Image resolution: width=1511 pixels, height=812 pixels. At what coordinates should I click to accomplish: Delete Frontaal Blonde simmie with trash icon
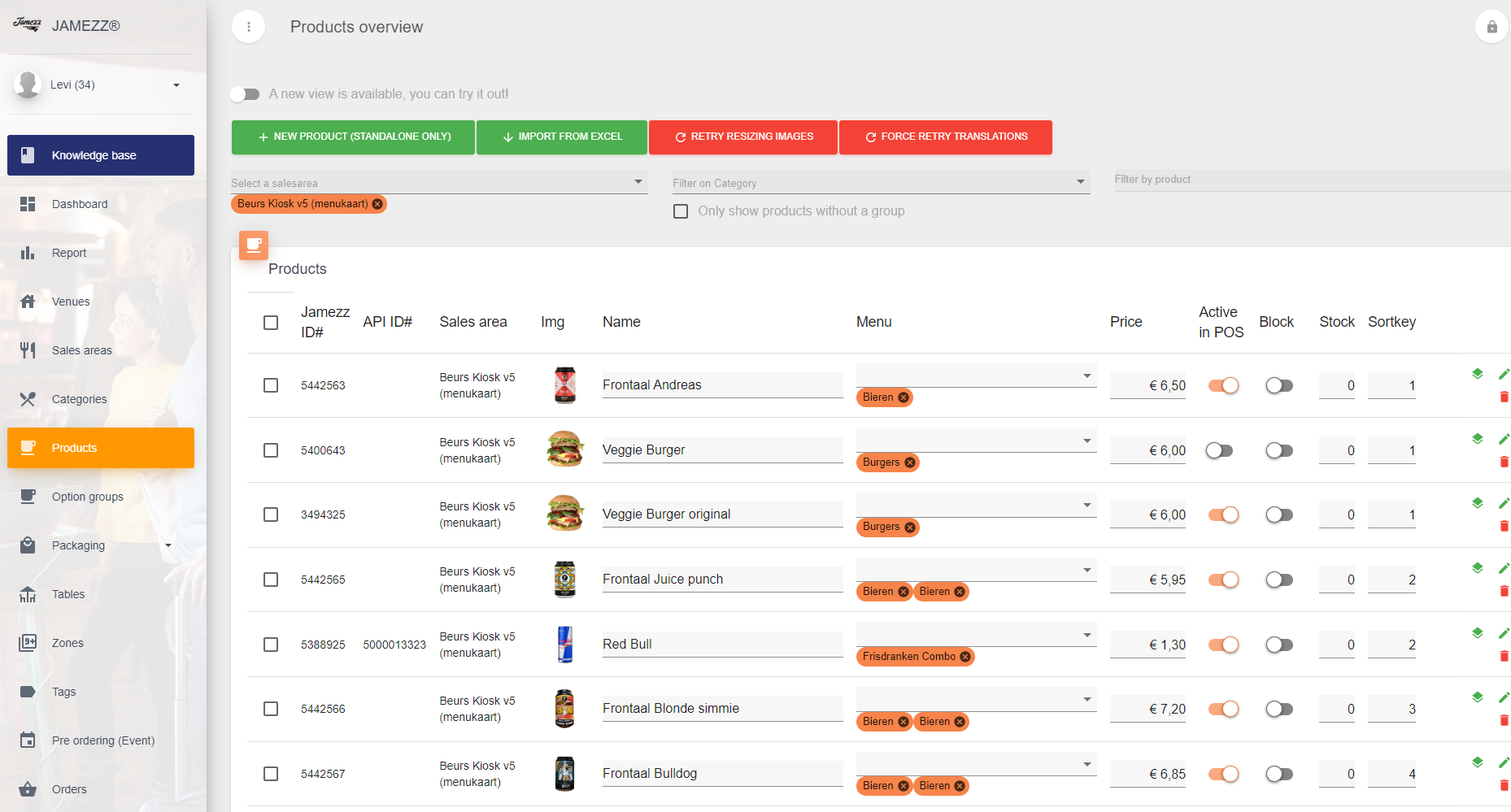[x=1504, y=720]
